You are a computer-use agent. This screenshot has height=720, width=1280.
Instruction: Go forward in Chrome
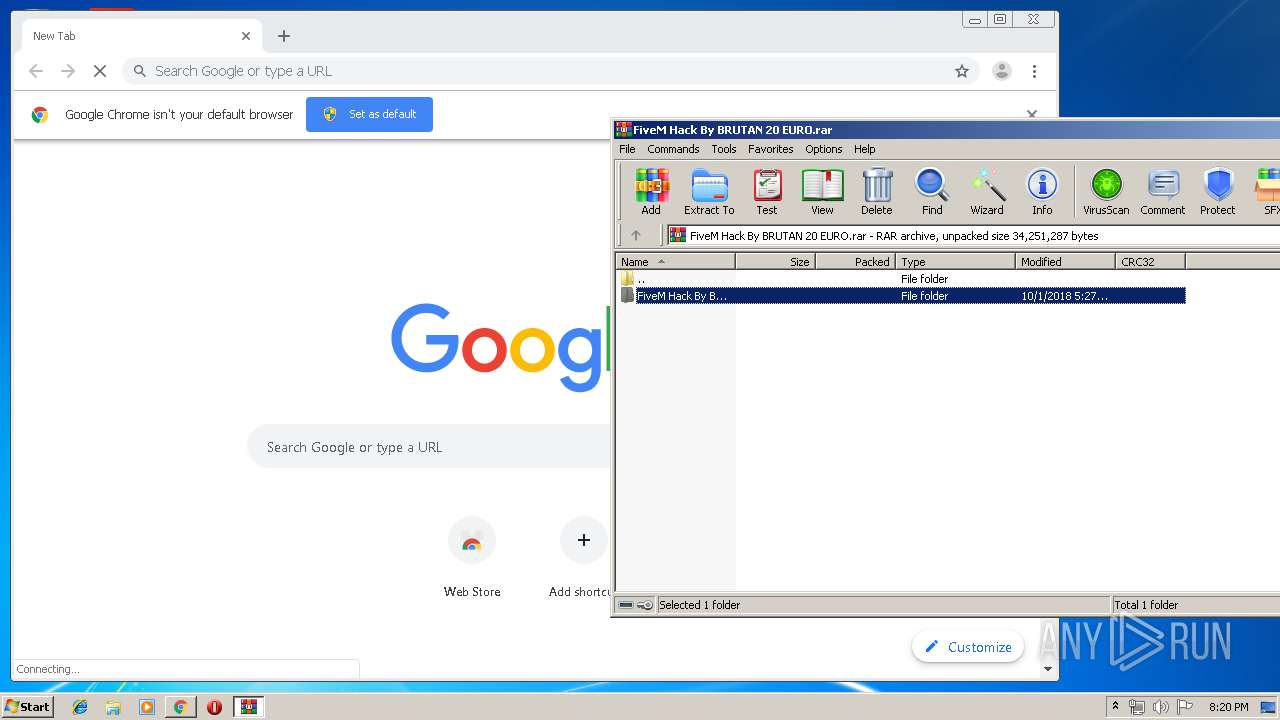pyautogui.click(x=68, y=71)
